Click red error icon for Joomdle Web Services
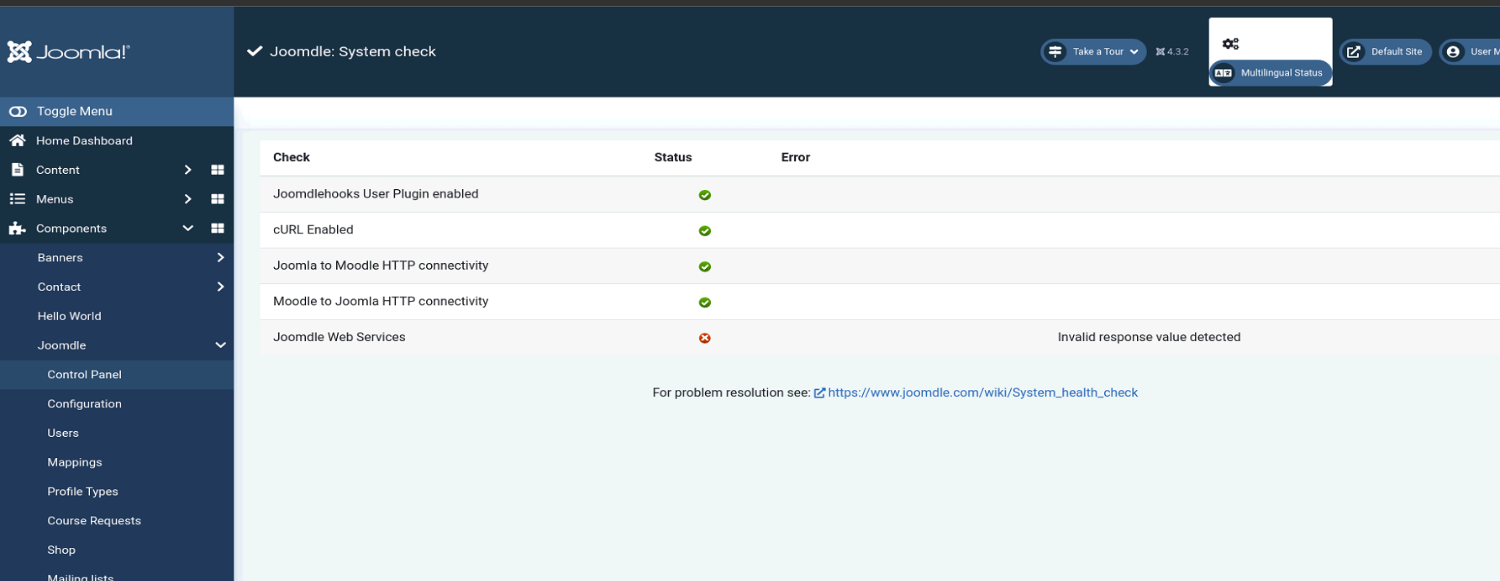The image size is (1500, 581). (x=704, y=338)
